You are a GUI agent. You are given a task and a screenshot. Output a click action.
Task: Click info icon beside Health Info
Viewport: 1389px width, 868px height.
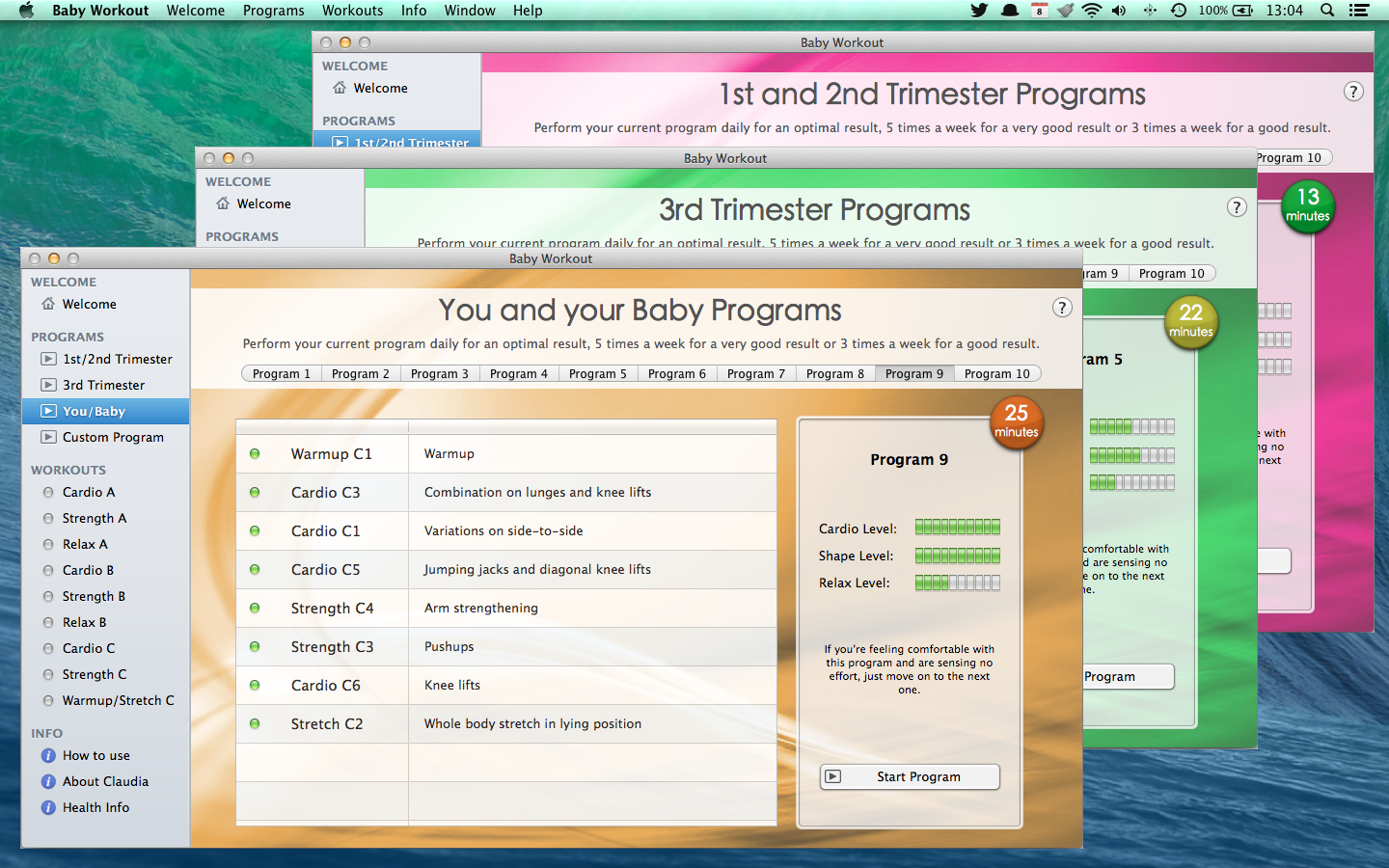tap(48, 807)
